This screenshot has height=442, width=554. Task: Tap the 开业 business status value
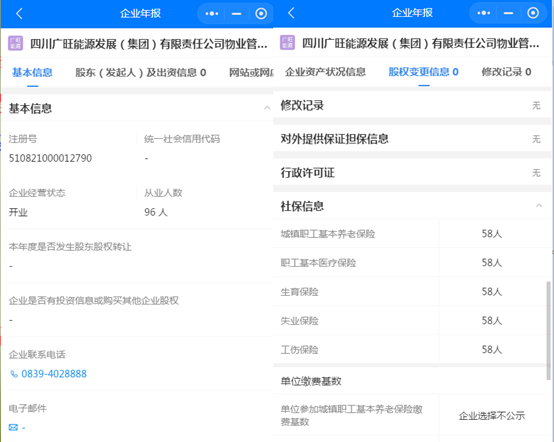point(18,212)
